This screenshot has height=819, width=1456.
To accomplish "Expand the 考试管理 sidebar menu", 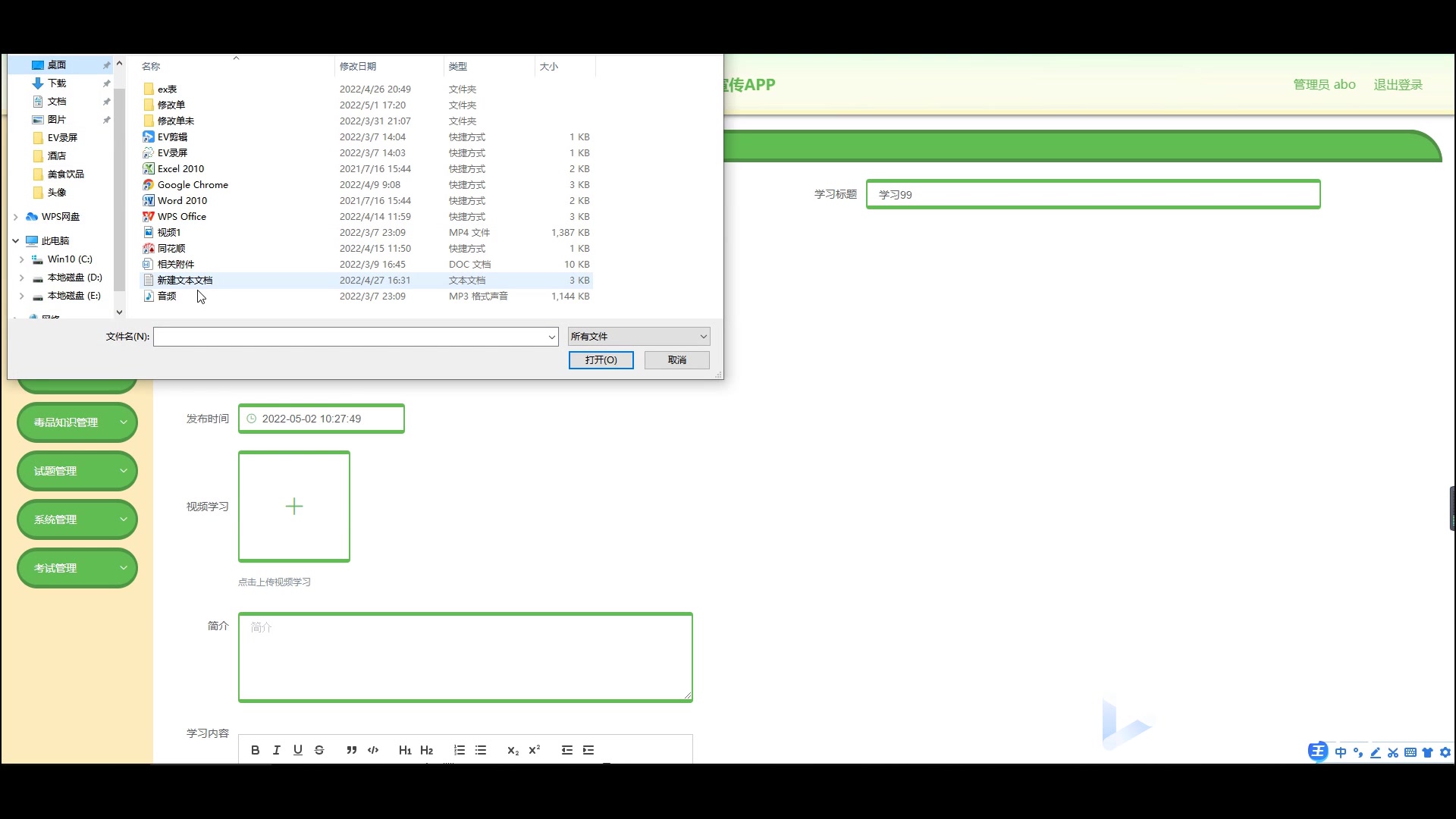I will pos(77,568).
